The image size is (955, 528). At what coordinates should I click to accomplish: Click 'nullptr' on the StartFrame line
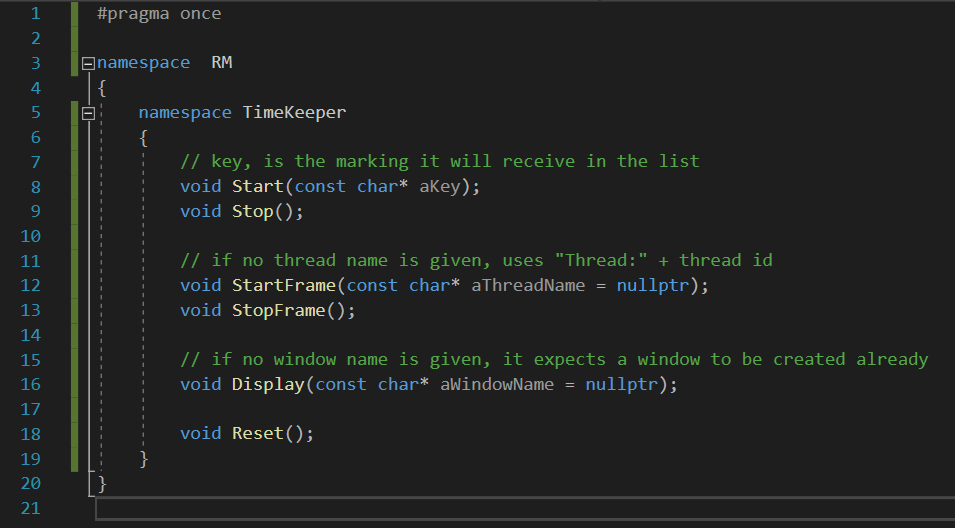[653, 286]
